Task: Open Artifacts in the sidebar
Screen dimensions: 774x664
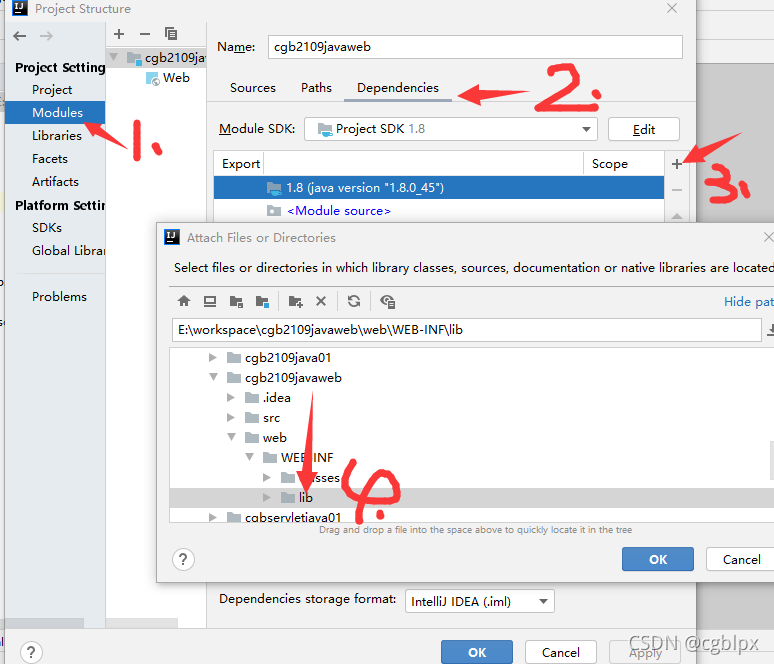Action: tap(55, 182)
